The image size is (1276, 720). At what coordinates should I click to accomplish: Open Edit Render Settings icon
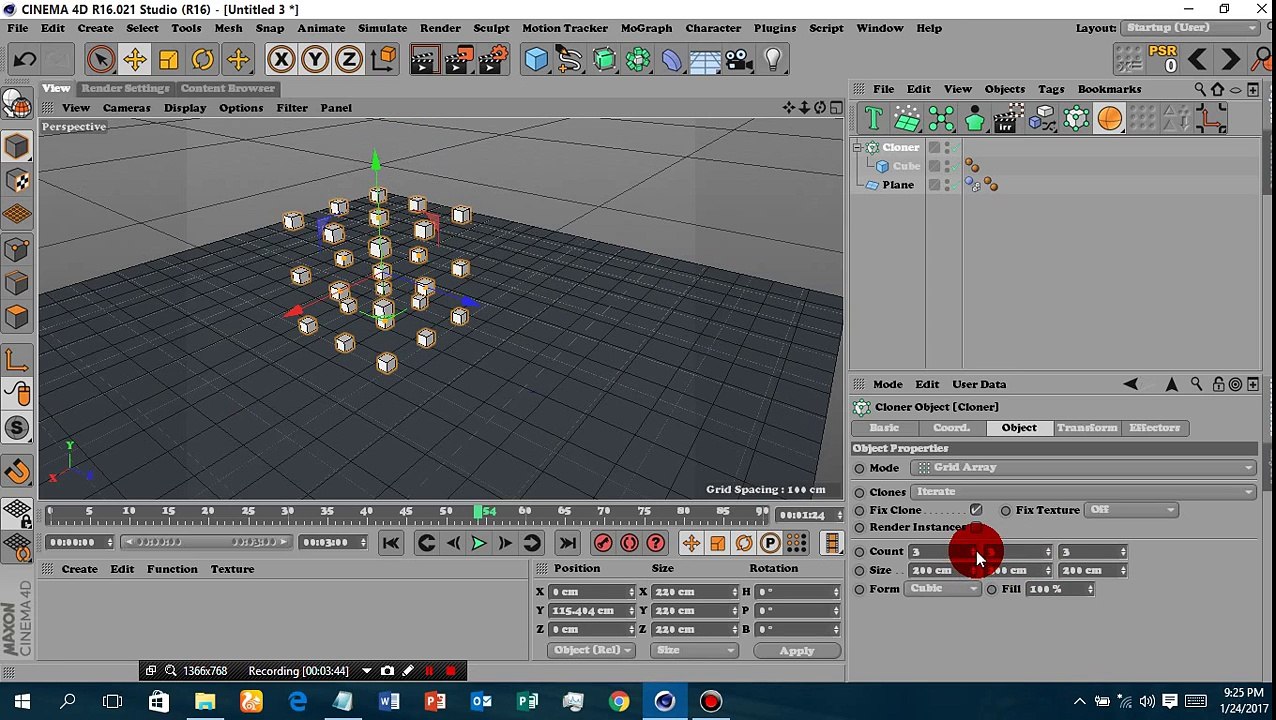493,60
